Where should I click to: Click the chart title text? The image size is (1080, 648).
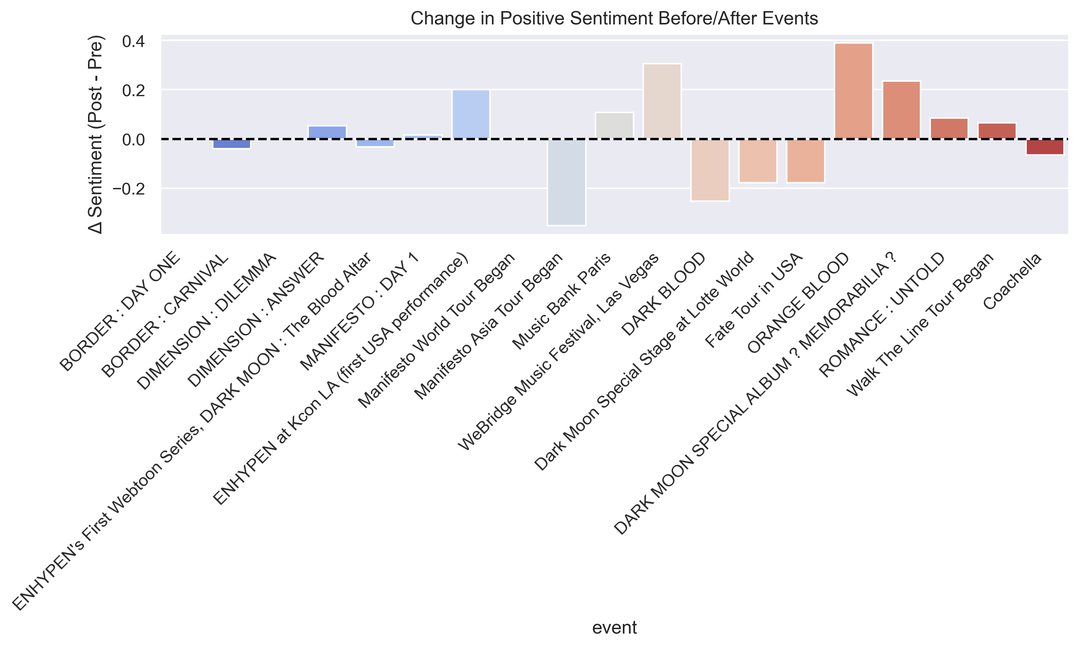click(614, 18)
